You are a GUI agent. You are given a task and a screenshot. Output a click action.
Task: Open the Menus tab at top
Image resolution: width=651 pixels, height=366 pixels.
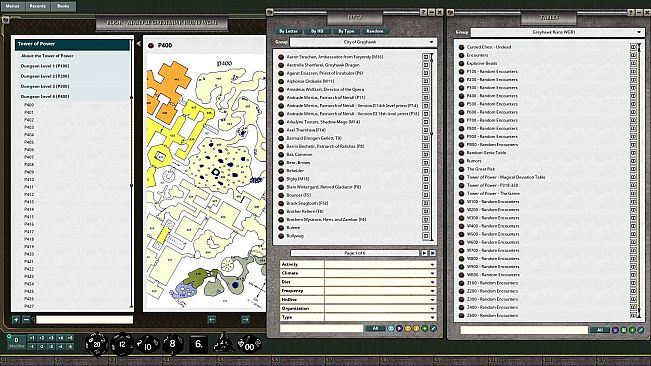(12, 6)
